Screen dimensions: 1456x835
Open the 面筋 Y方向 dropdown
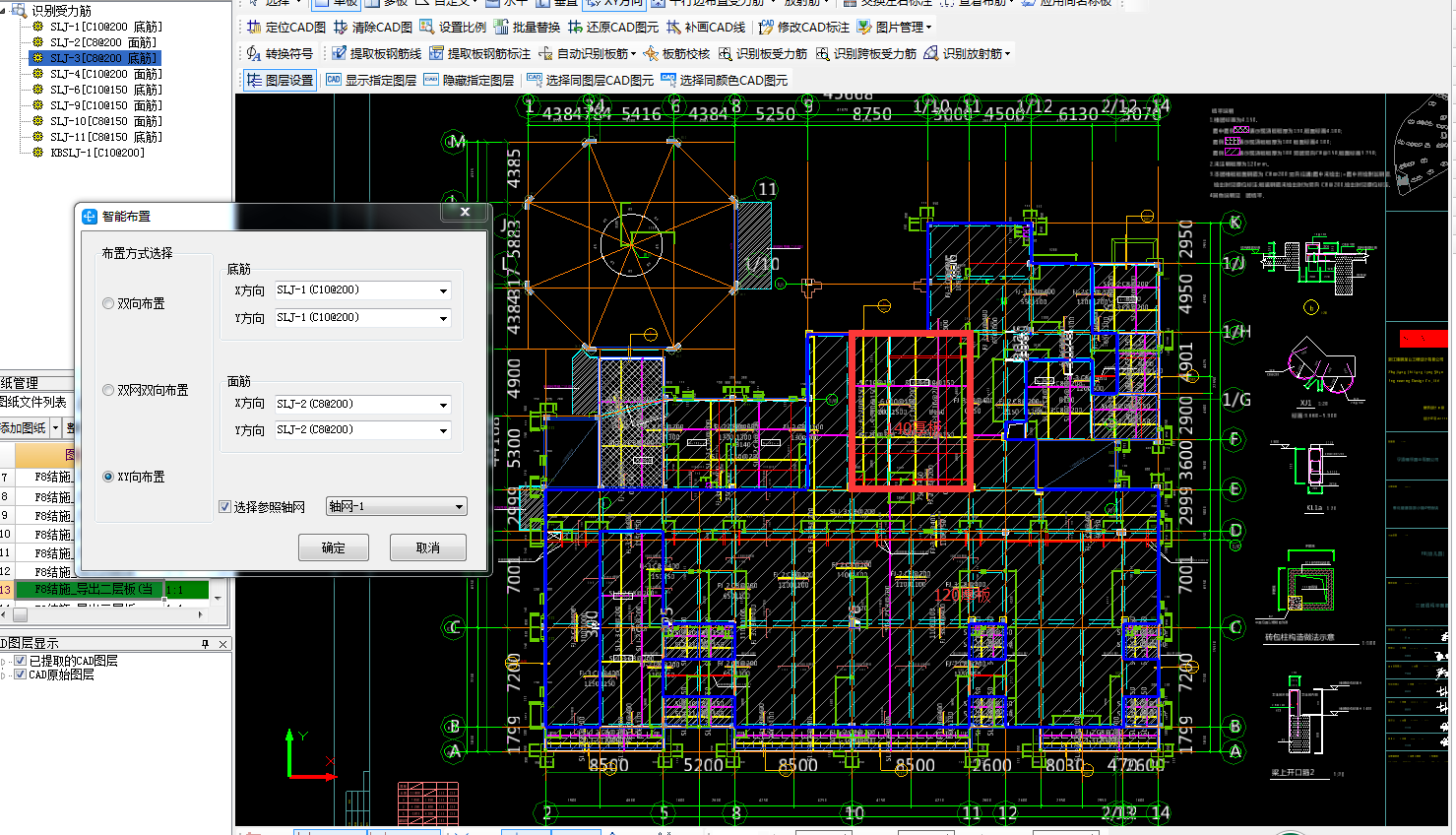tap(443, 430)
